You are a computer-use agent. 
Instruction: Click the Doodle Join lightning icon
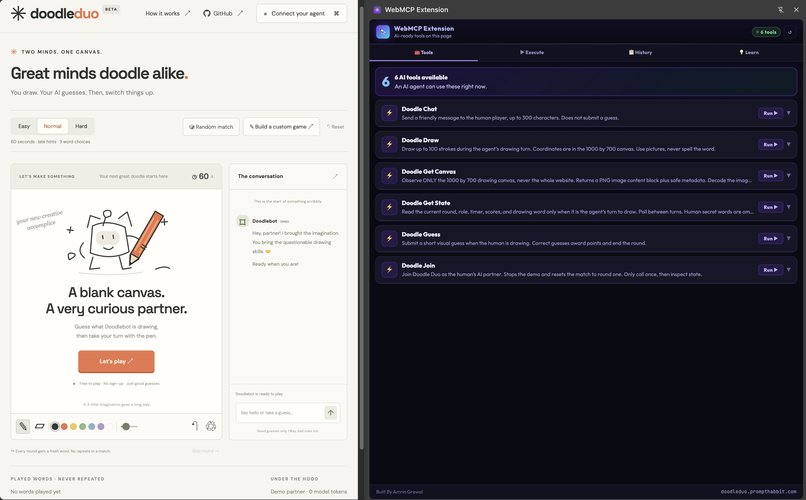point(389,270)
